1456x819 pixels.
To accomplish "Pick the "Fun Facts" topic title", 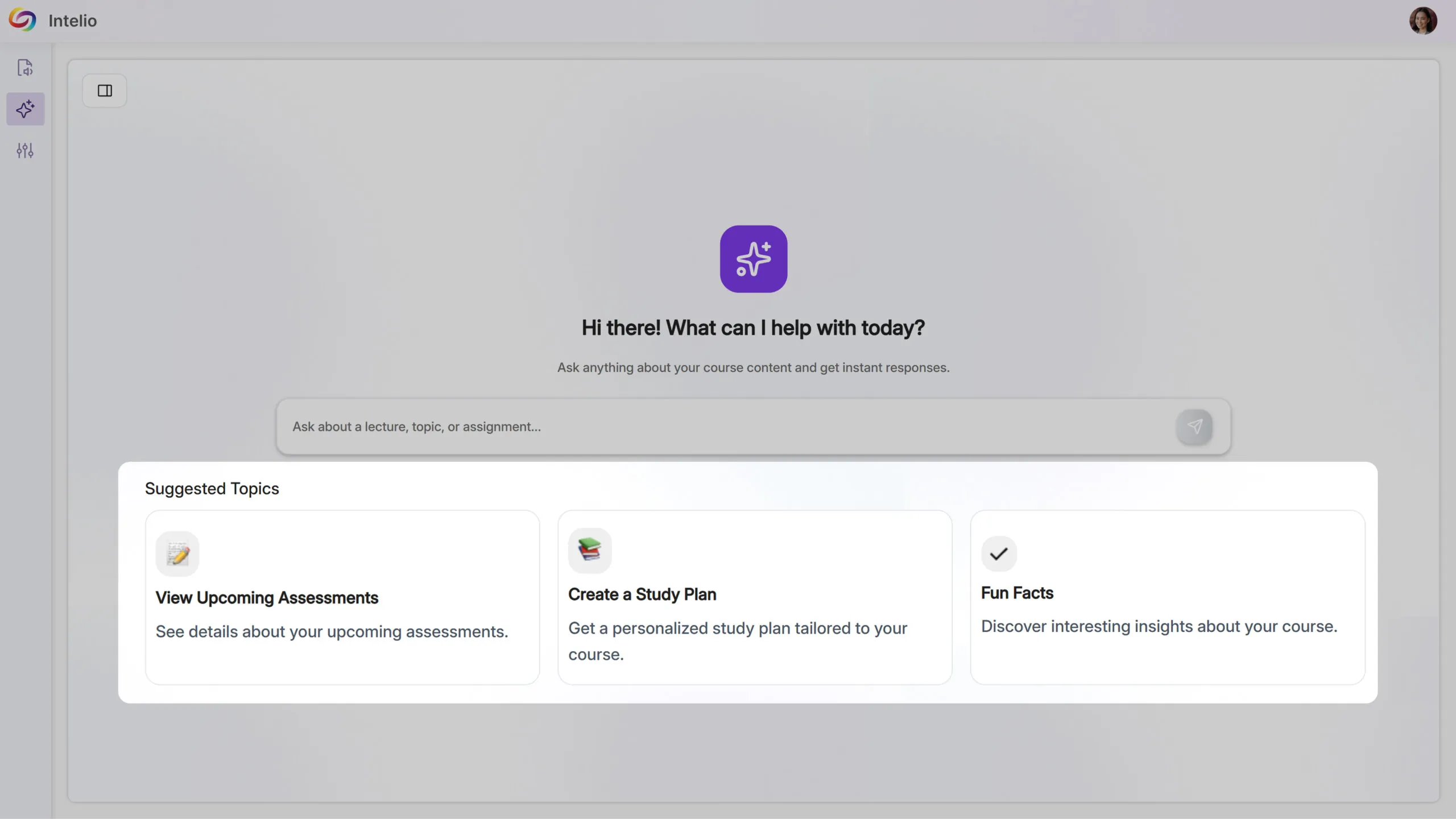I will click(1017, 593).
